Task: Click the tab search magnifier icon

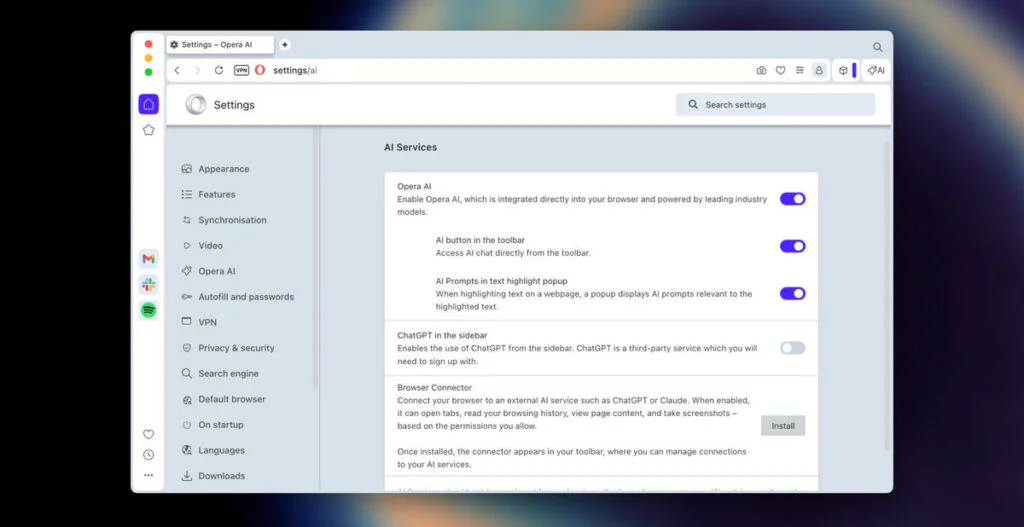Action: click(x=878, y=47)
